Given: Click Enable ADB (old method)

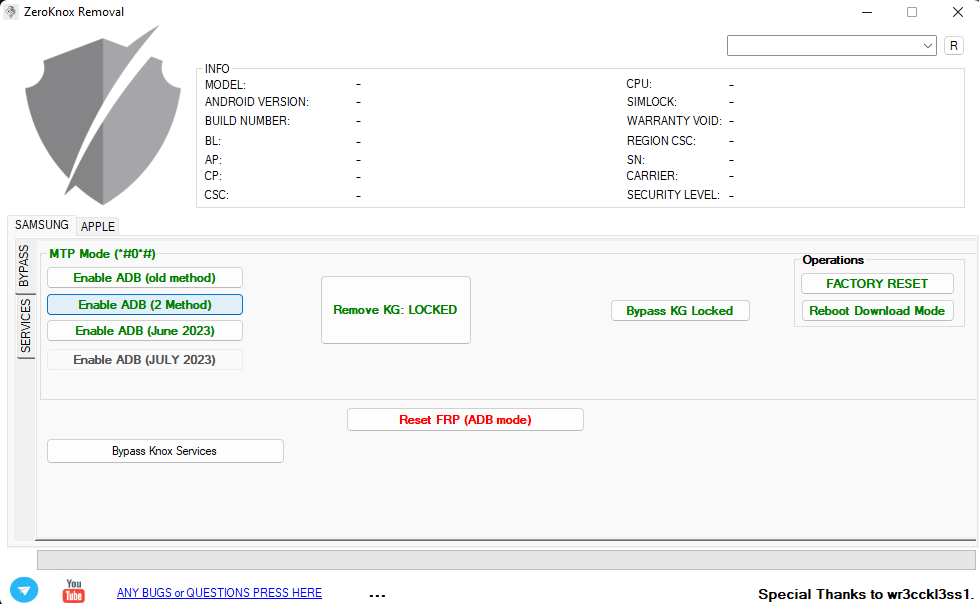Looking at the screenshot, I should click(x=145, y=278).
